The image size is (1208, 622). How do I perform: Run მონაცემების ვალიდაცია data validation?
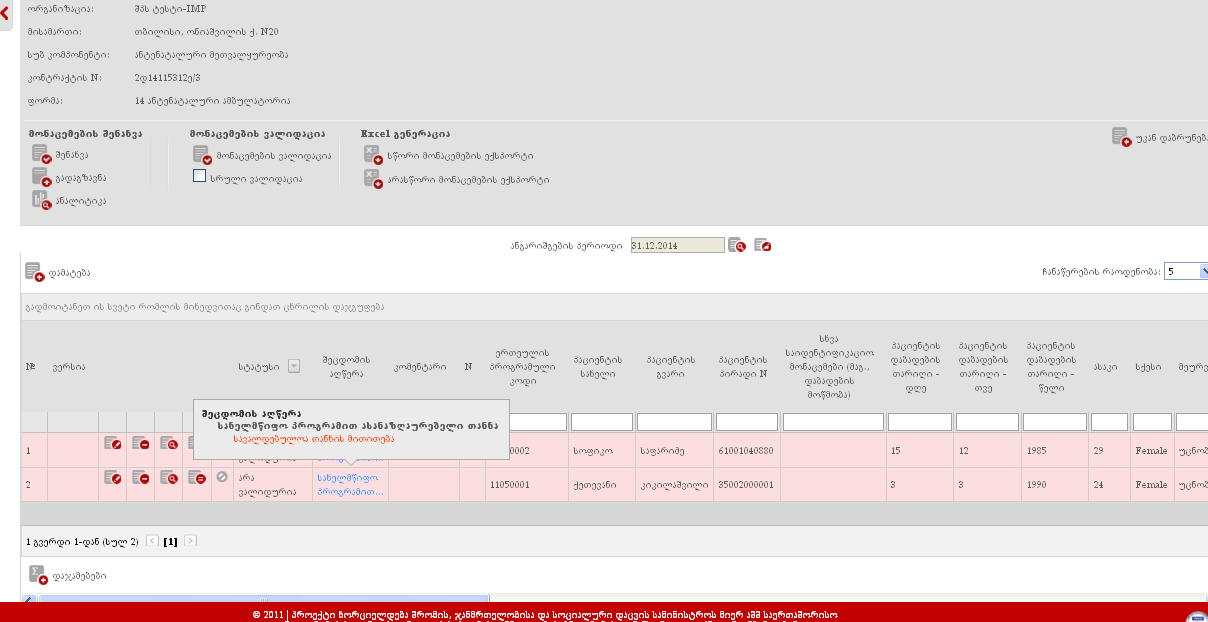(202, 155)
